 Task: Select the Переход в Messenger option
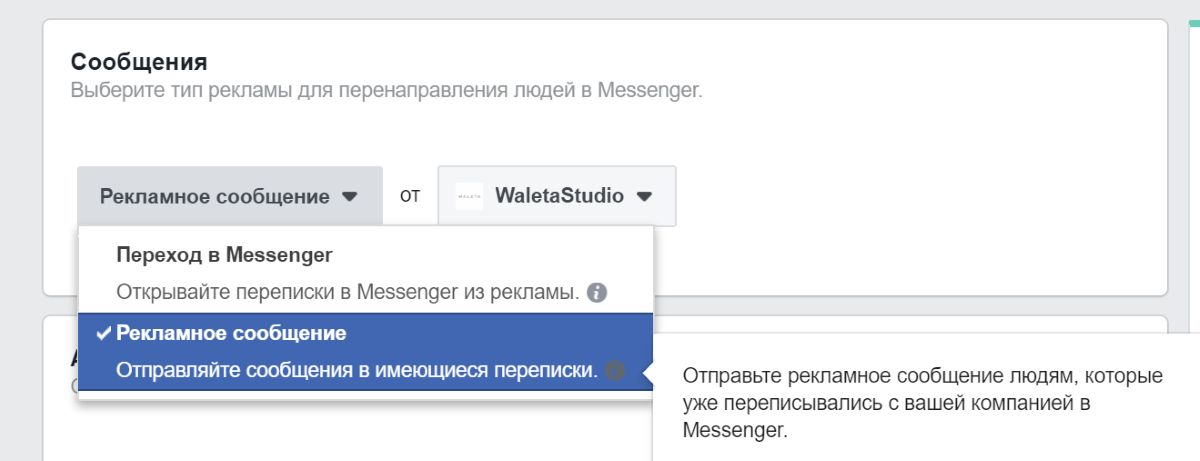click(x=224, y=255)
